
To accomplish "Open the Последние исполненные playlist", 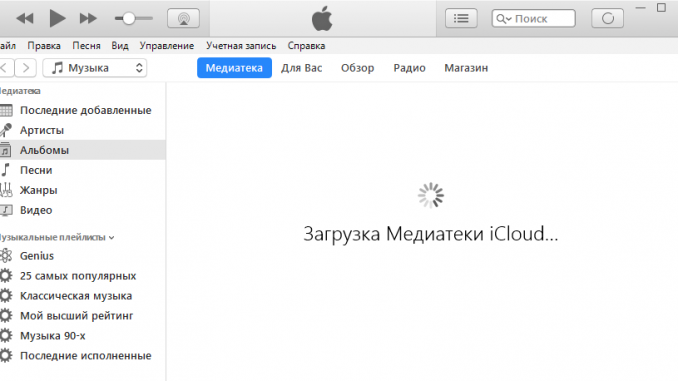I will point(82,355).
